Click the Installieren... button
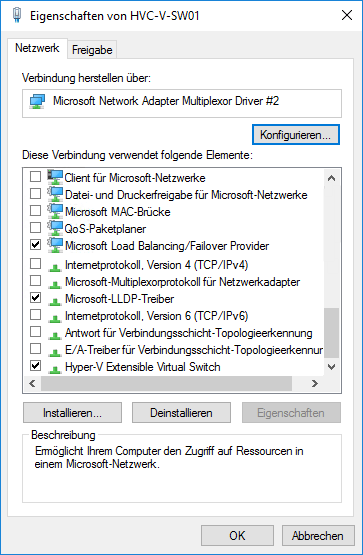363x555 pixels. click(73, 413)
